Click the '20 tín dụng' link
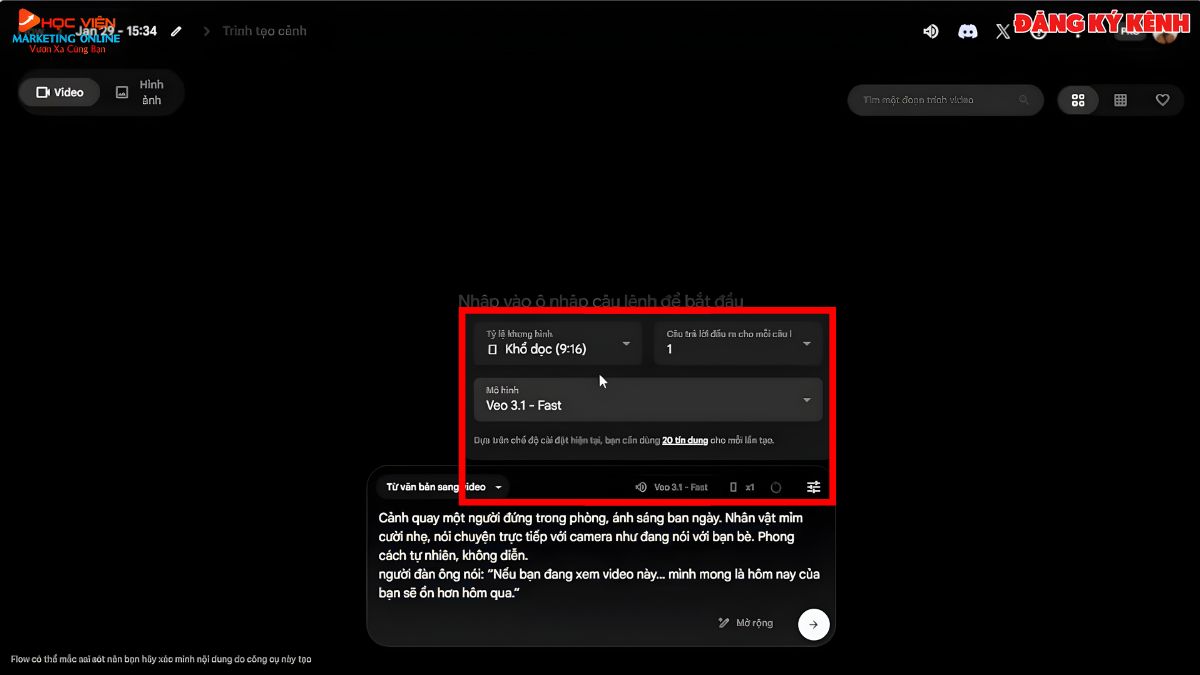Screen dimensions: 1200x675 point(685,440)
